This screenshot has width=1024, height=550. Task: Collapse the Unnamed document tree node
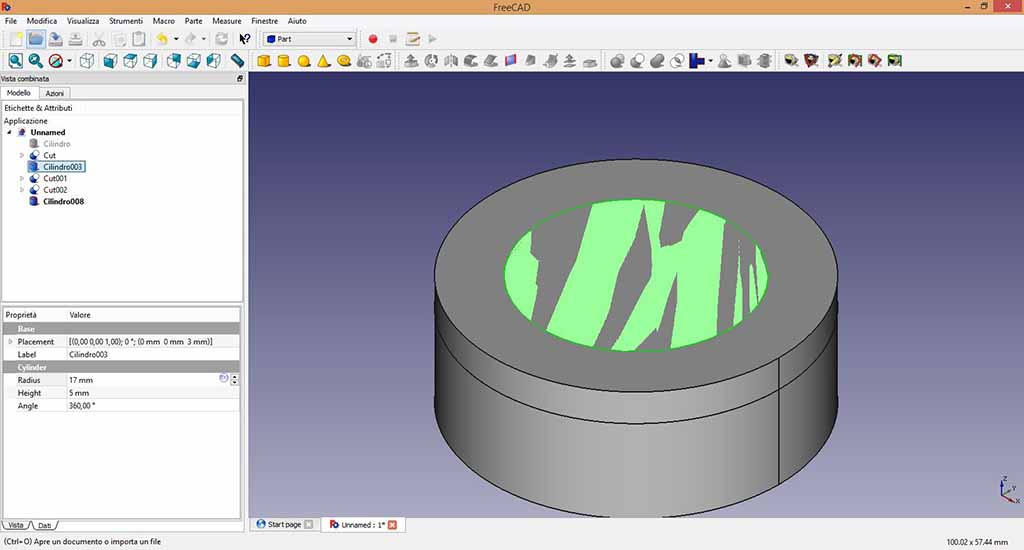coord(9,133)
